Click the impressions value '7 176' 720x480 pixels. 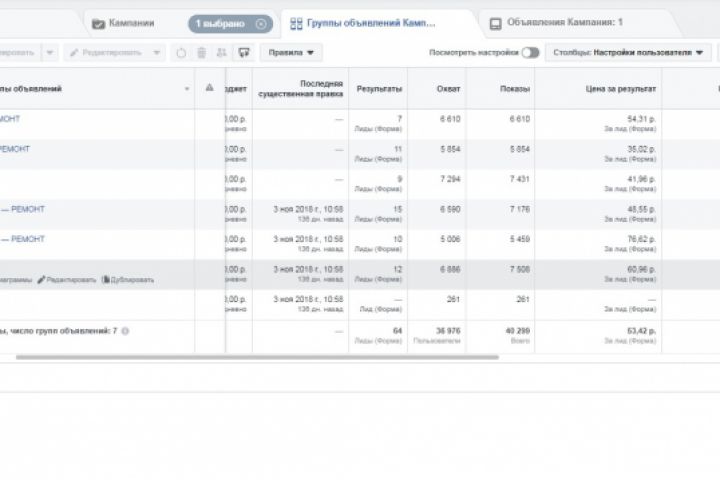pyautogui.click(x=519, y=209)
